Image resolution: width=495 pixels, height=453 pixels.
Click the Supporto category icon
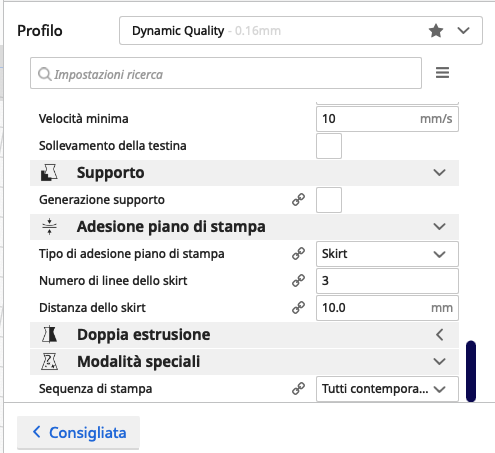[49, 173]
